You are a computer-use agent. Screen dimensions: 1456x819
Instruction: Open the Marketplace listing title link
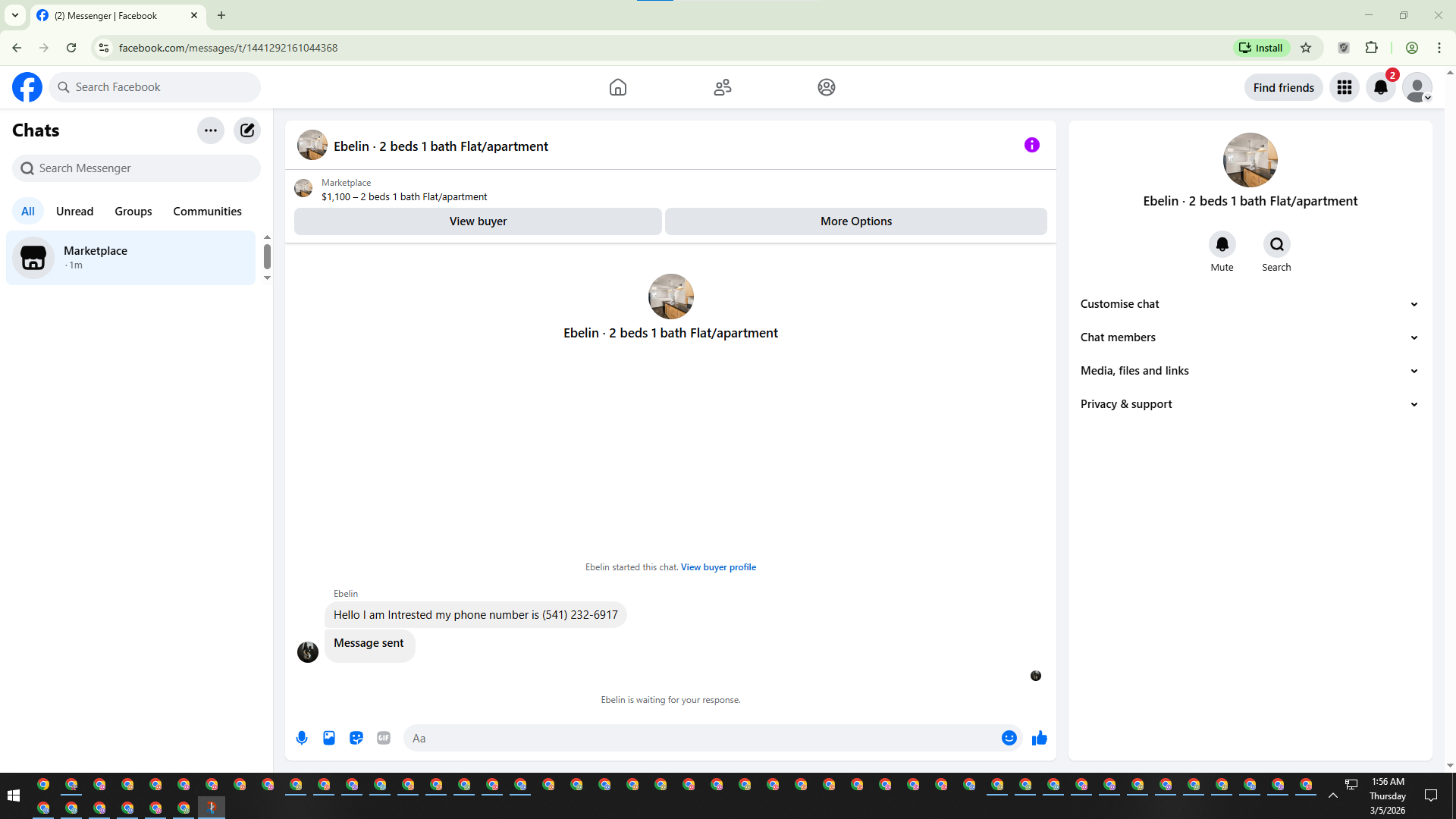(404, 197)
